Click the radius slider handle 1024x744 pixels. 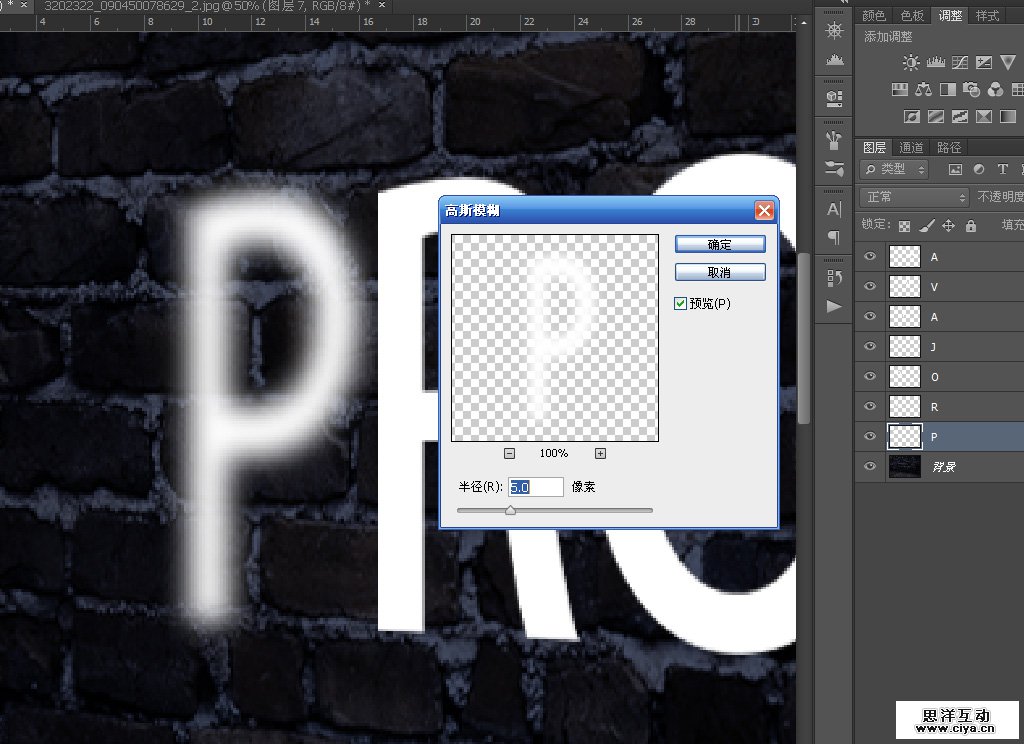point(510,510)
